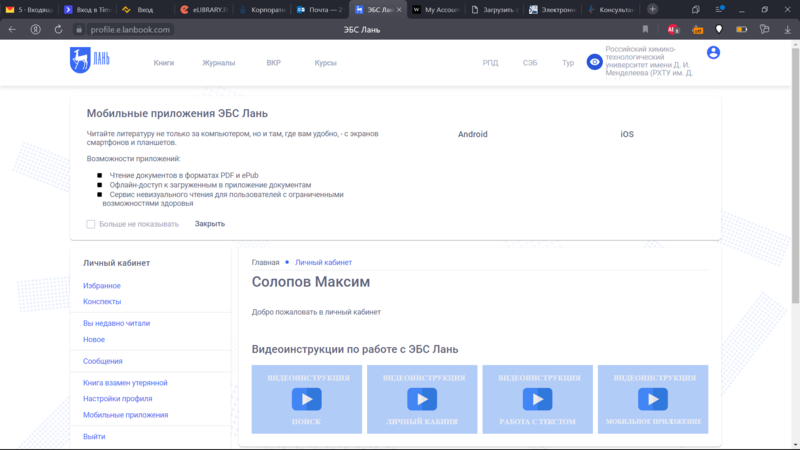
Task: Click the location pin extension icon
Action: (x=719, y=30)
